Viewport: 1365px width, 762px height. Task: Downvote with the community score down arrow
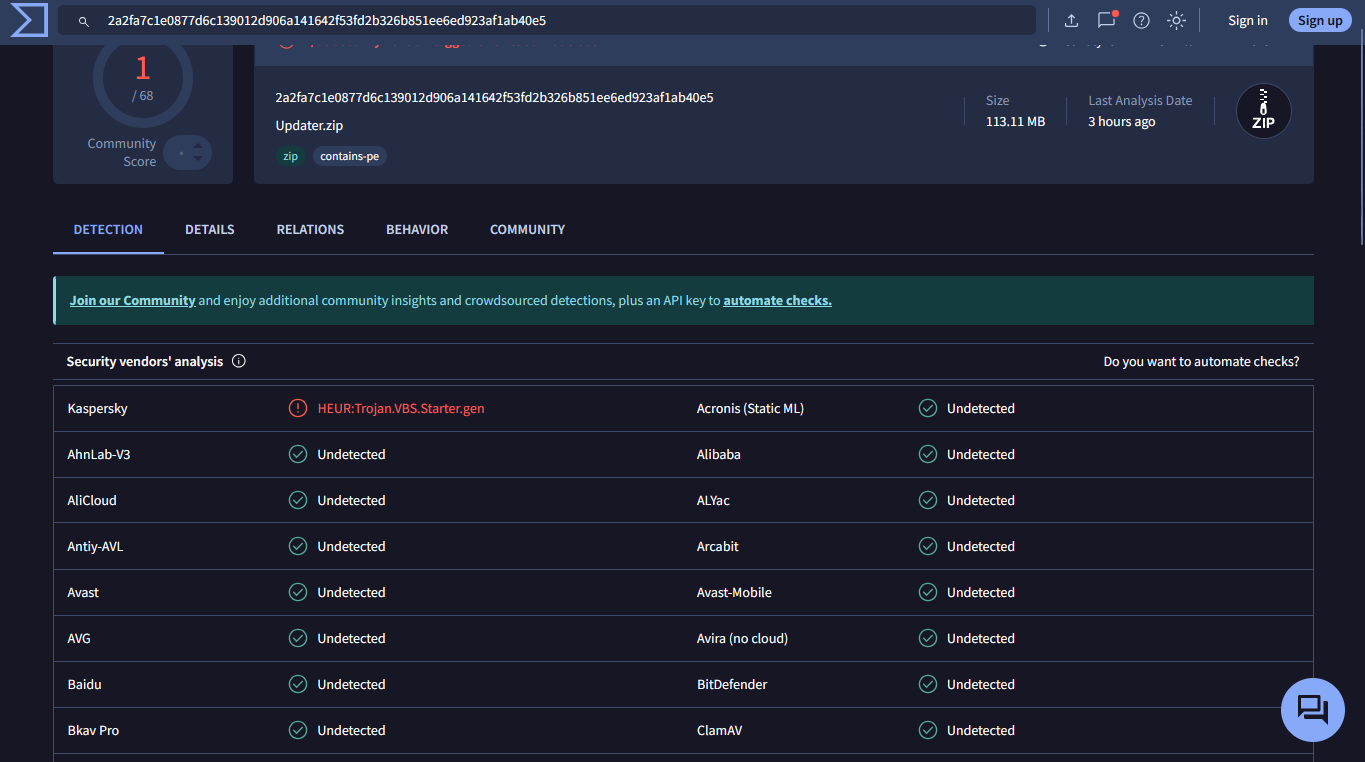pyautogui.click(x=198, y=159)
